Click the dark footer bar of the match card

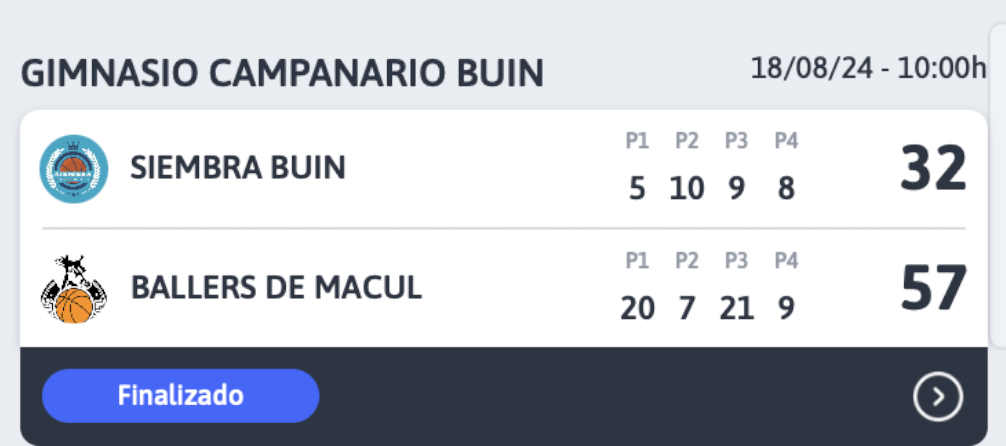click(504, 397)
